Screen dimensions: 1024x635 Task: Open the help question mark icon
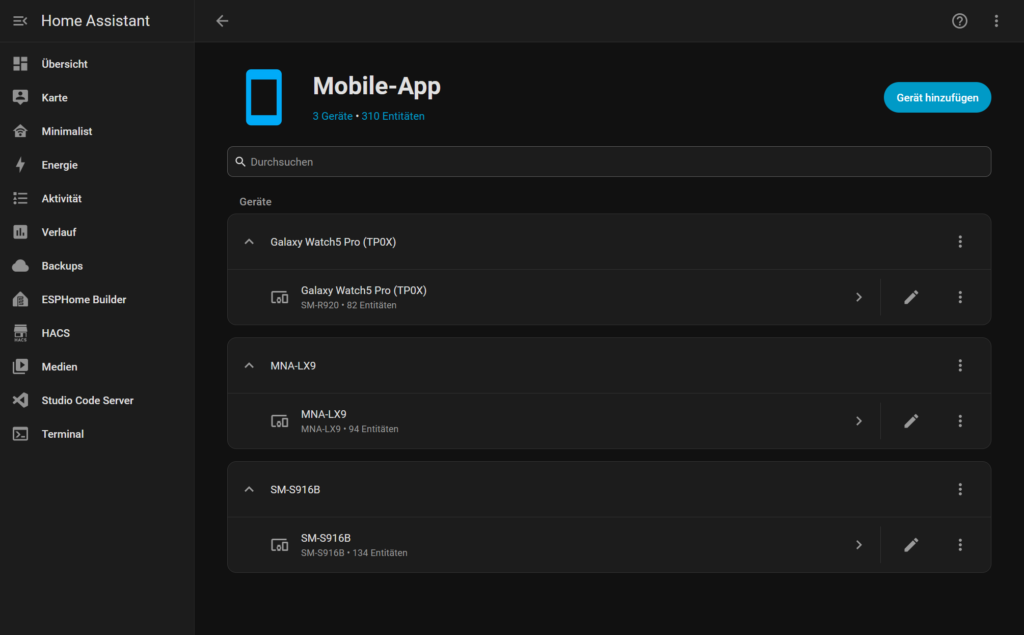click(959, 21)
